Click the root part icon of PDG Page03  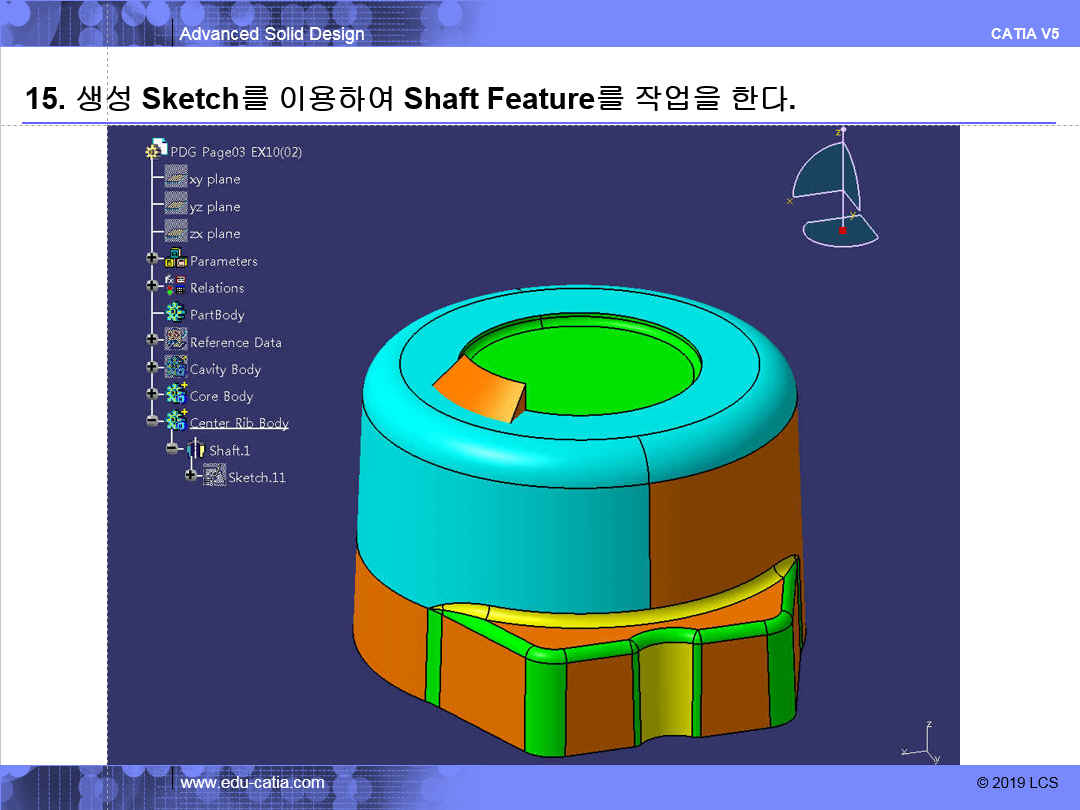point(157,150)
